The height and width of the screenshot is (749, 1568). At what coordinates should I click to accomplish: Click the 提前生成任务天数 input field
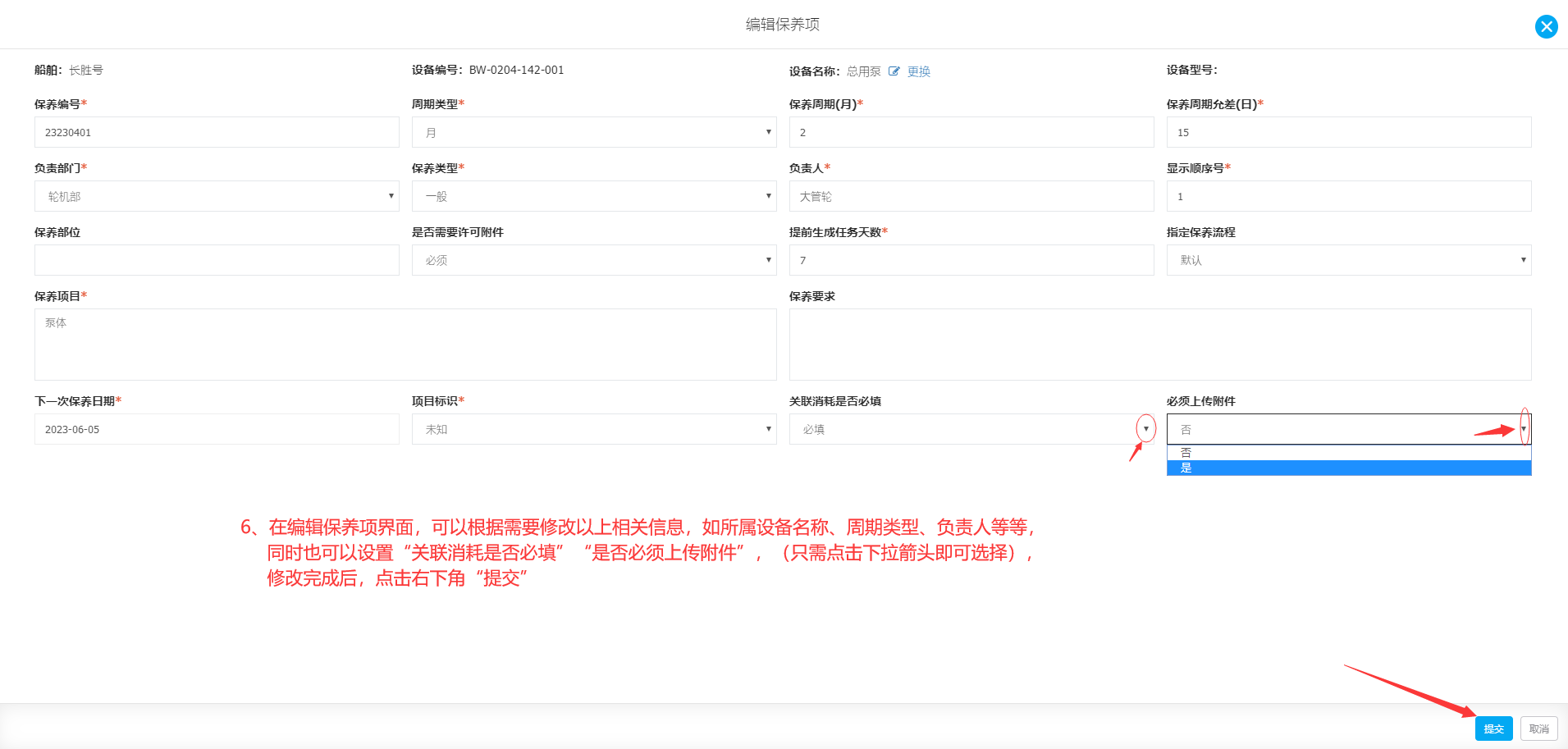pyautogui.click(x=971, y=260)
